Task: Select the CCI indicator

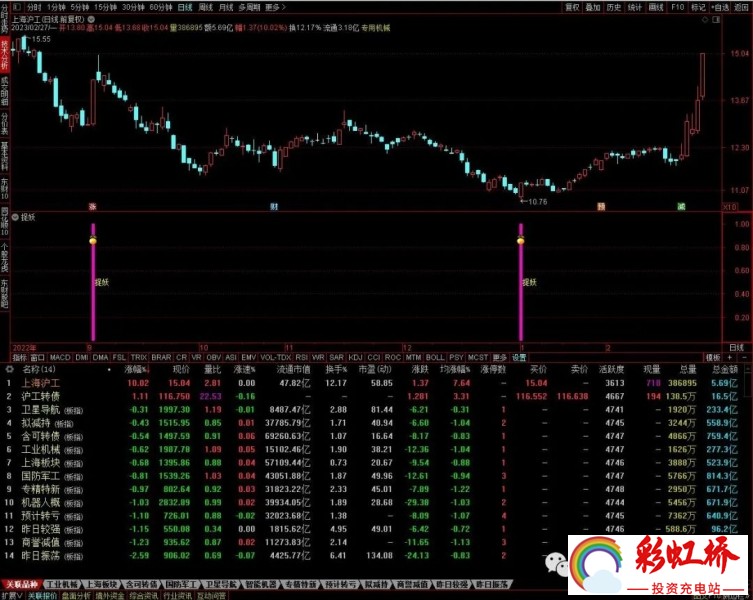Action: coord(373,357)
